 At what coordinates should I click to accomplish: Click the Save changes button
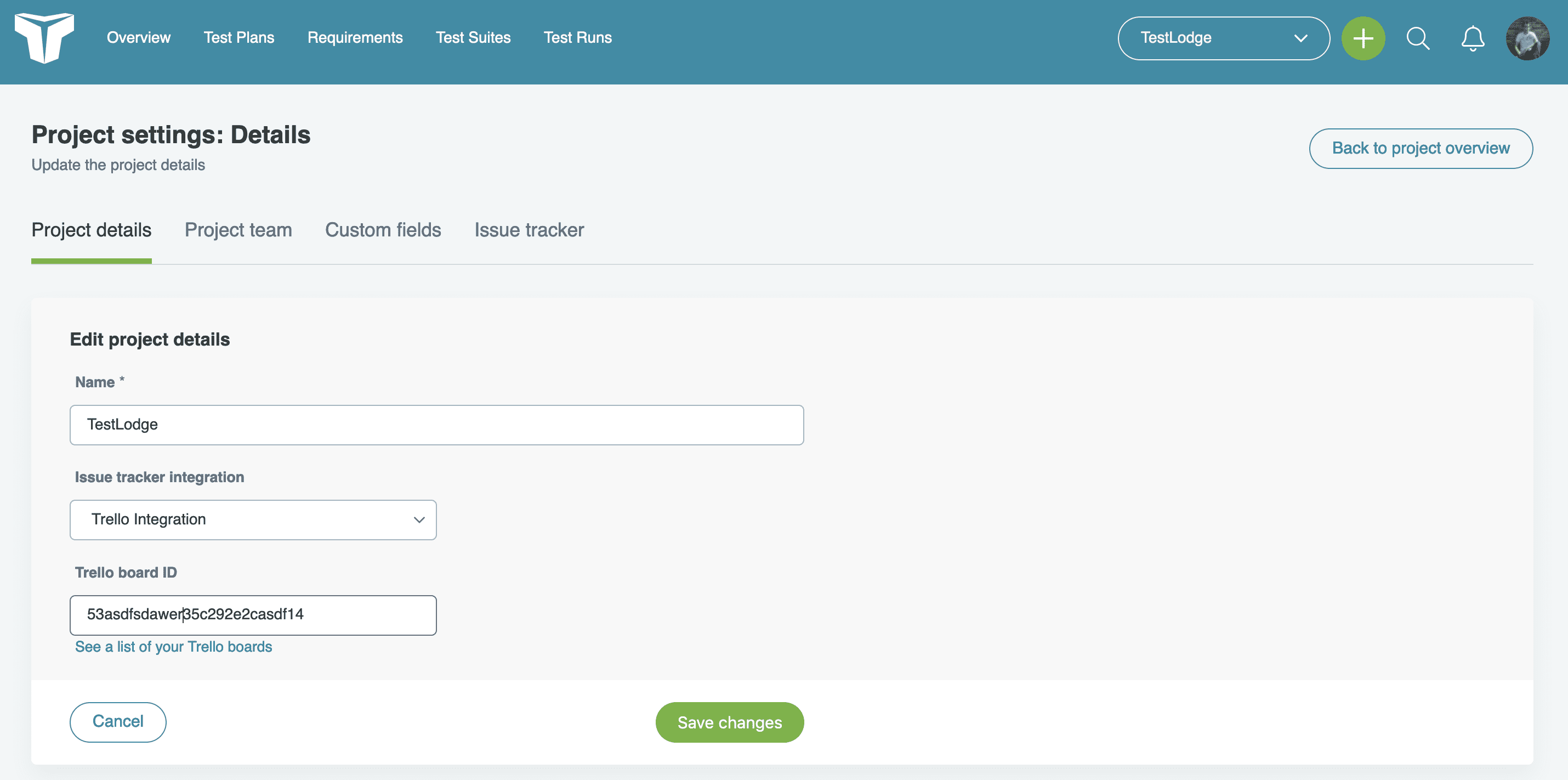coord(729,721)
